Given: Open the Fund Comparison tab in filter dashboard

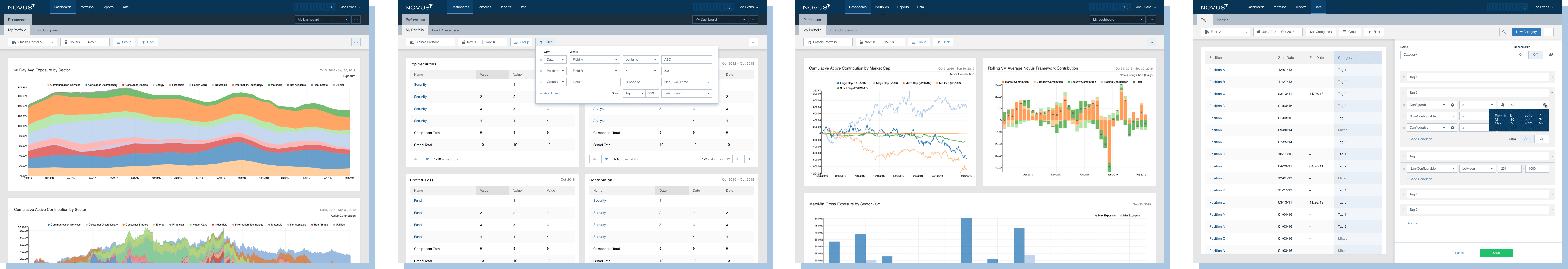Looking at the screenshot, I should point(445,30).
